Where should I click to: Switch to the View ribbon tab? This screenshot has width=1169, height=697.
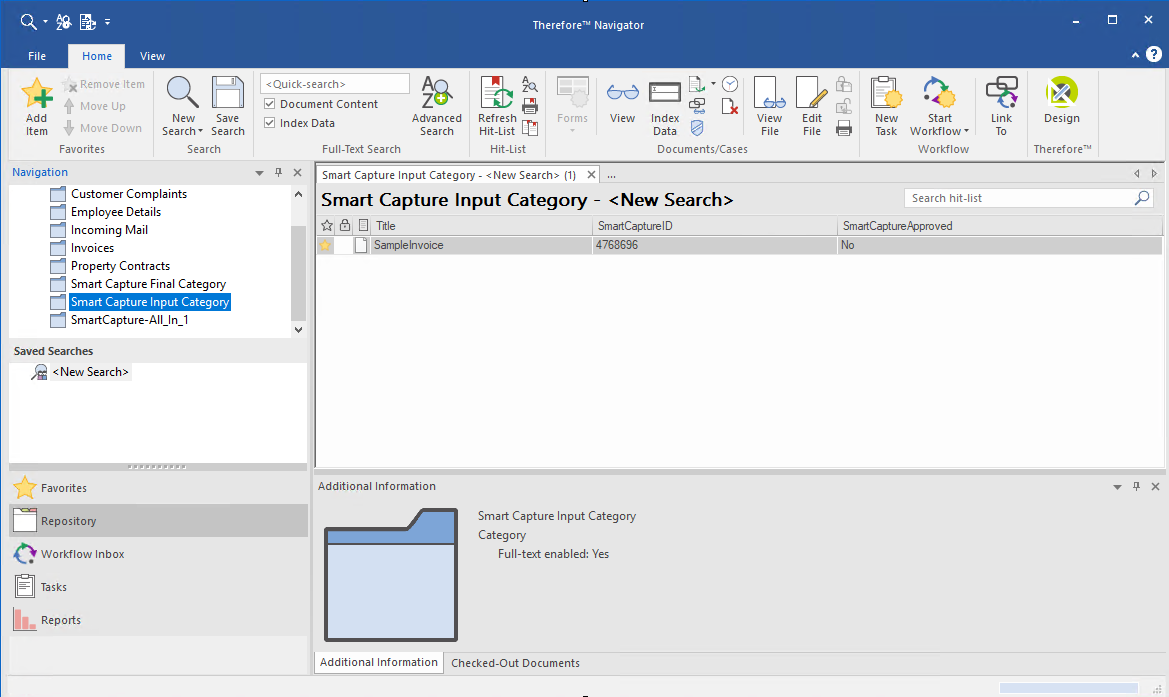(152, 56)
